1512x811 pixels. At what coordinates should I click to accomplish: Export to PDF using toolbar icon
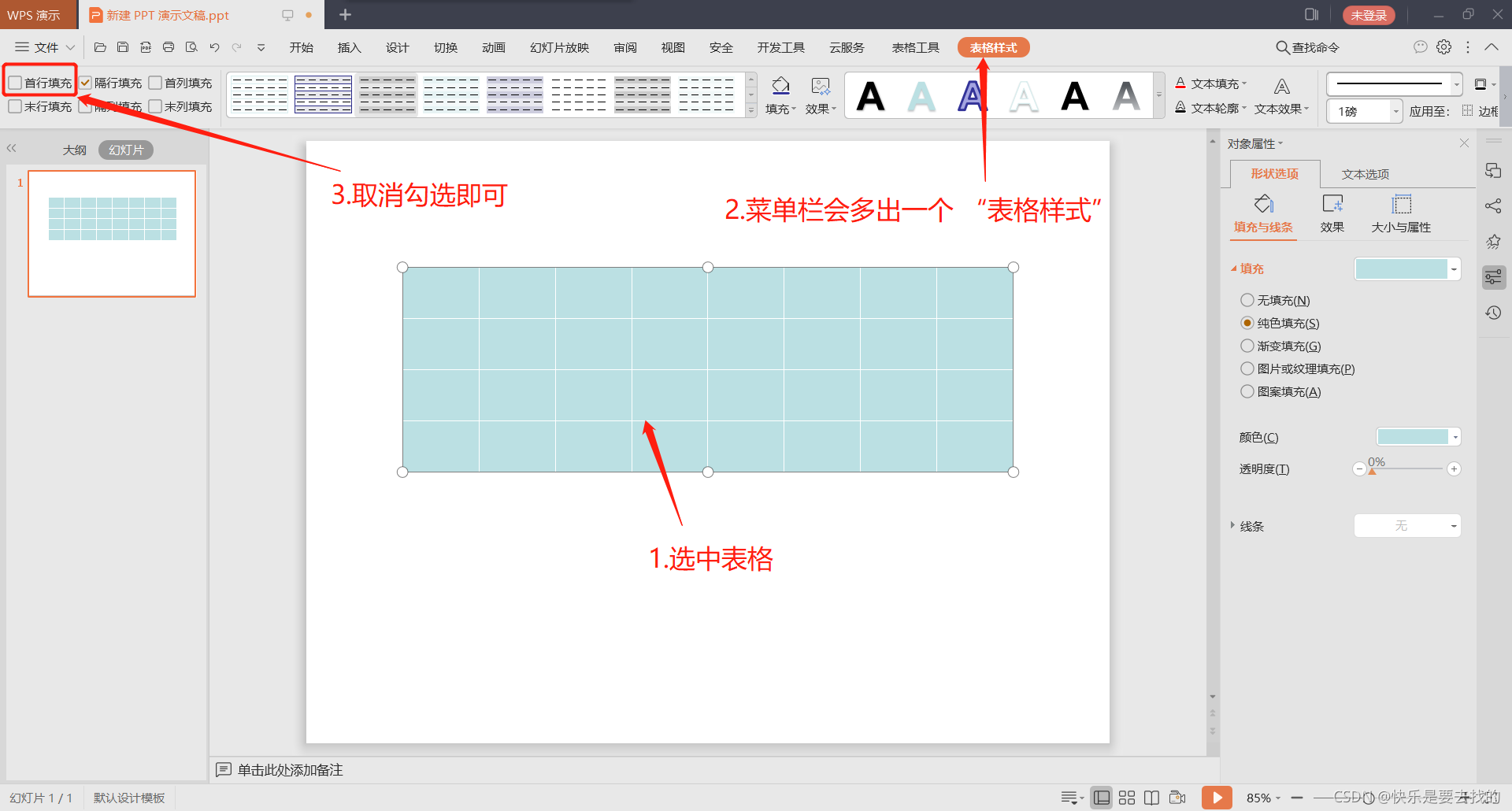[x=146, y=47]
